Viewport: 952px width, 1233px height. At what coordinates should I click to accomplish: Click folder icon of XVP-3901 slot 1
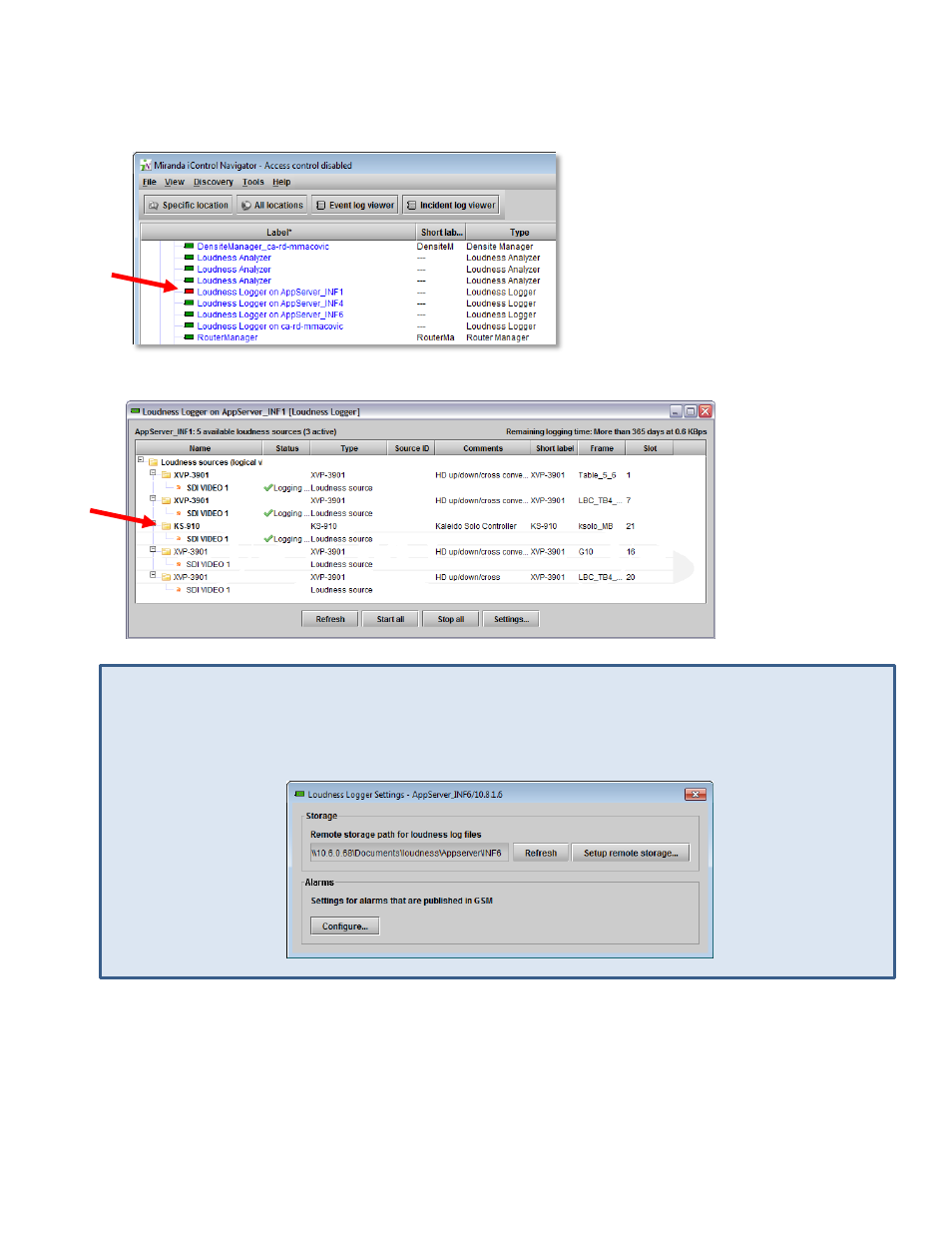pyautogui.click(x=167, y=475)
